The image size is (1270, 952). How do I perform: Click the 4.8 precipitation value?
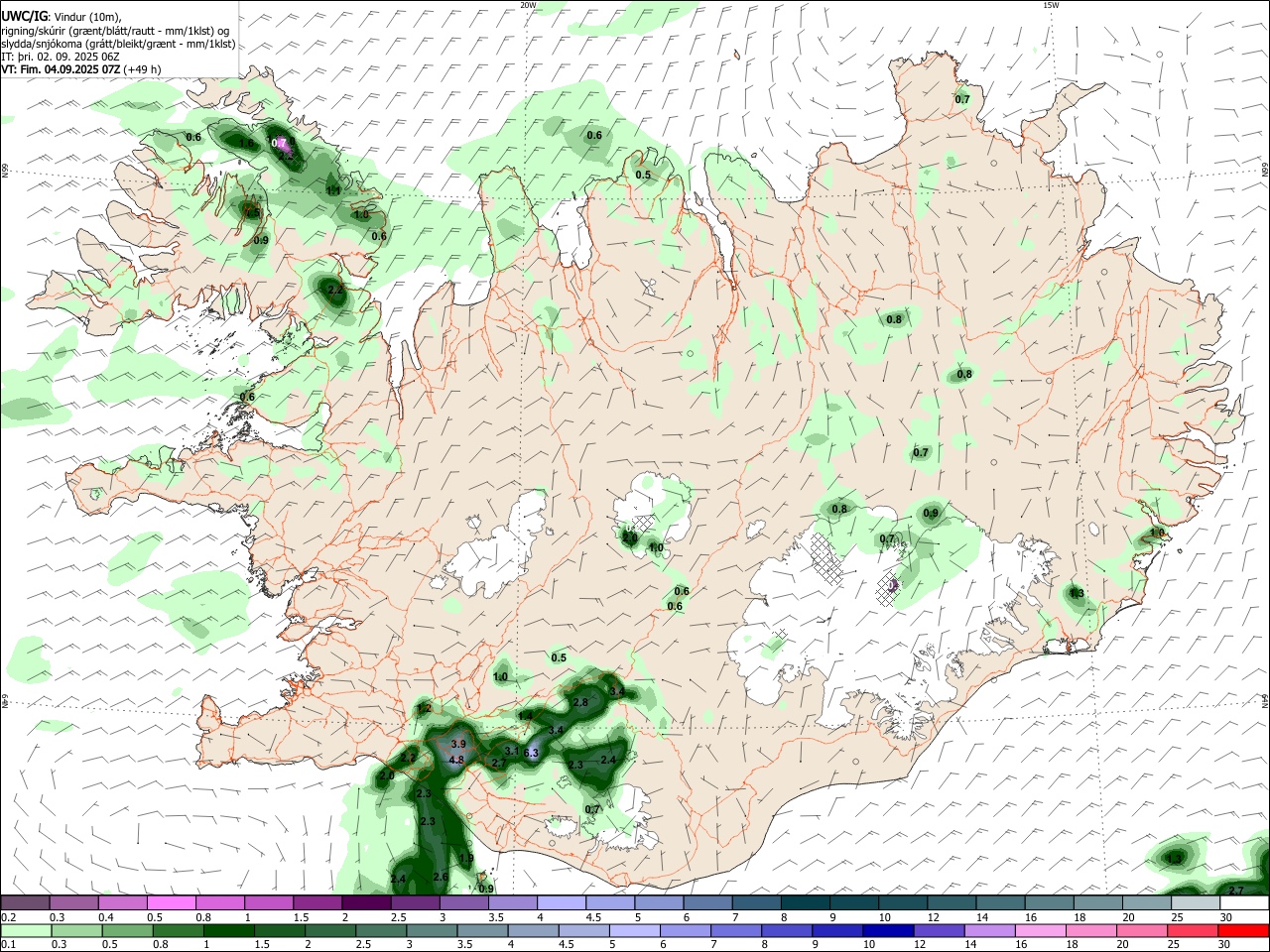pyautogui.click(x=456, y=761)
